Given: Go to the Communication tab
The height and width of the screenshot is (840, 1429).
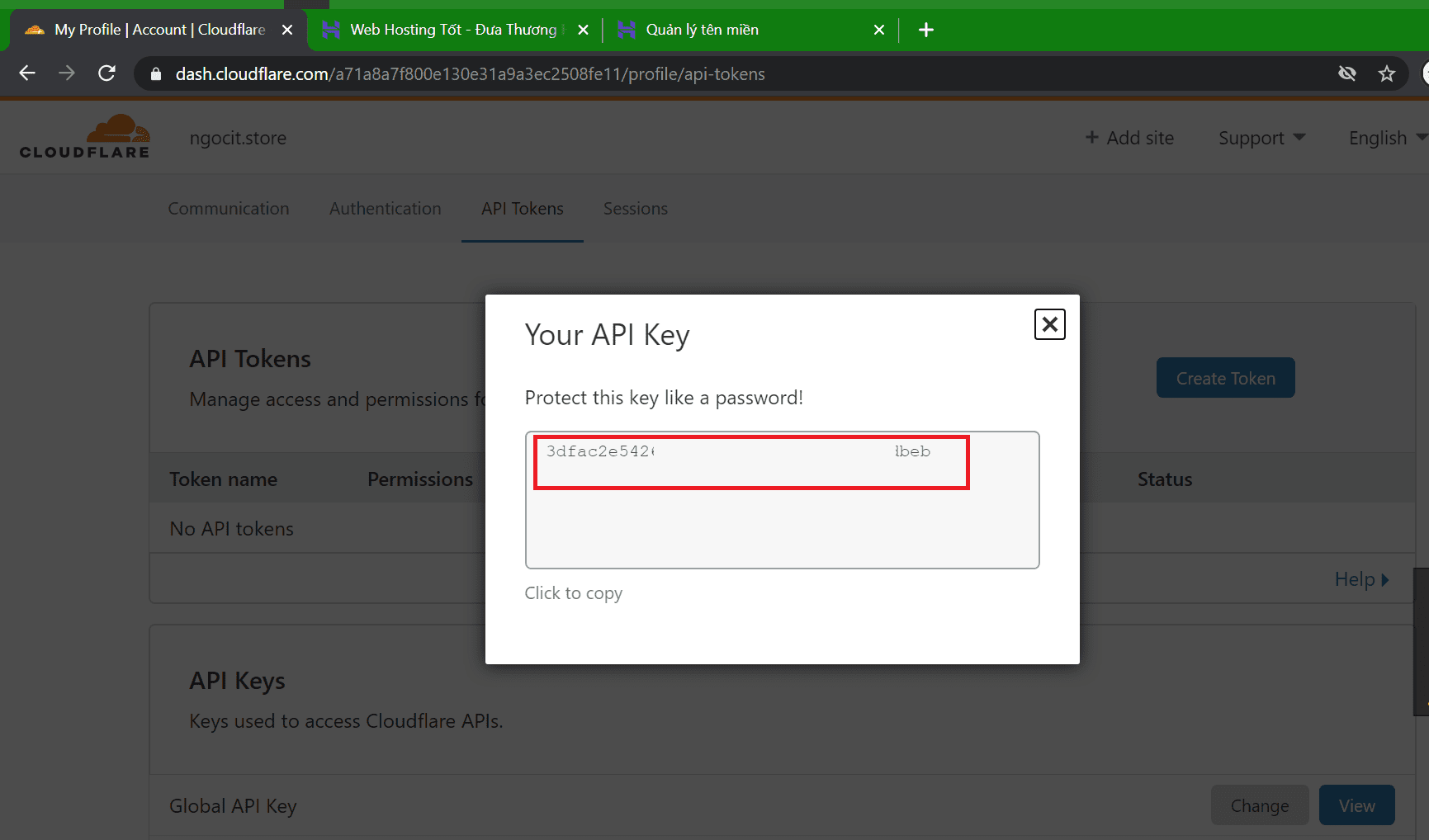Looking at the screenshot, I should (x=229, y=209).
